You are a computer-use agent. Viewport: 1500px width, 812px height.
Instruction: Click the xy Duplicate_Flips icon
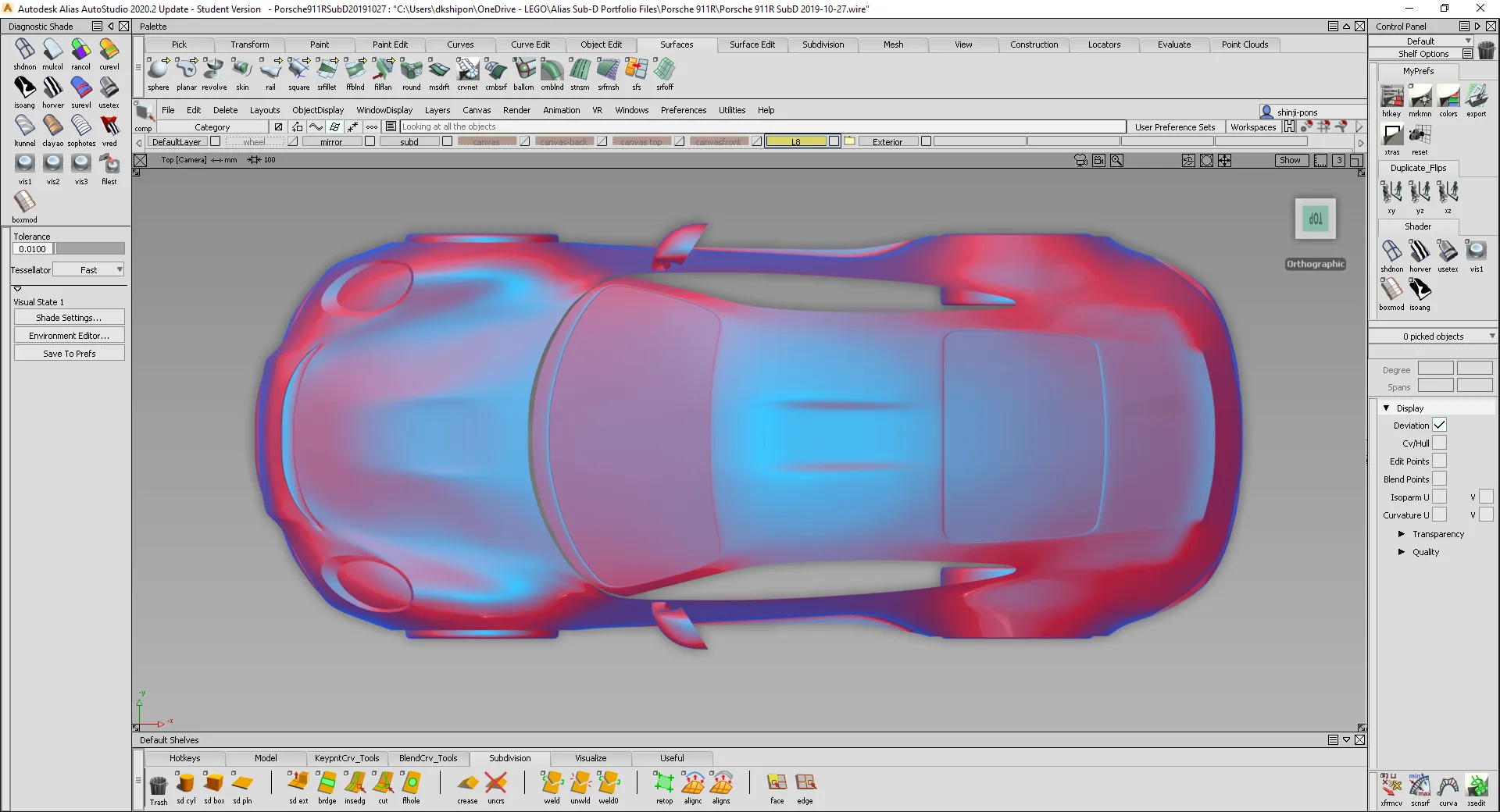[x=1391, y=192]
